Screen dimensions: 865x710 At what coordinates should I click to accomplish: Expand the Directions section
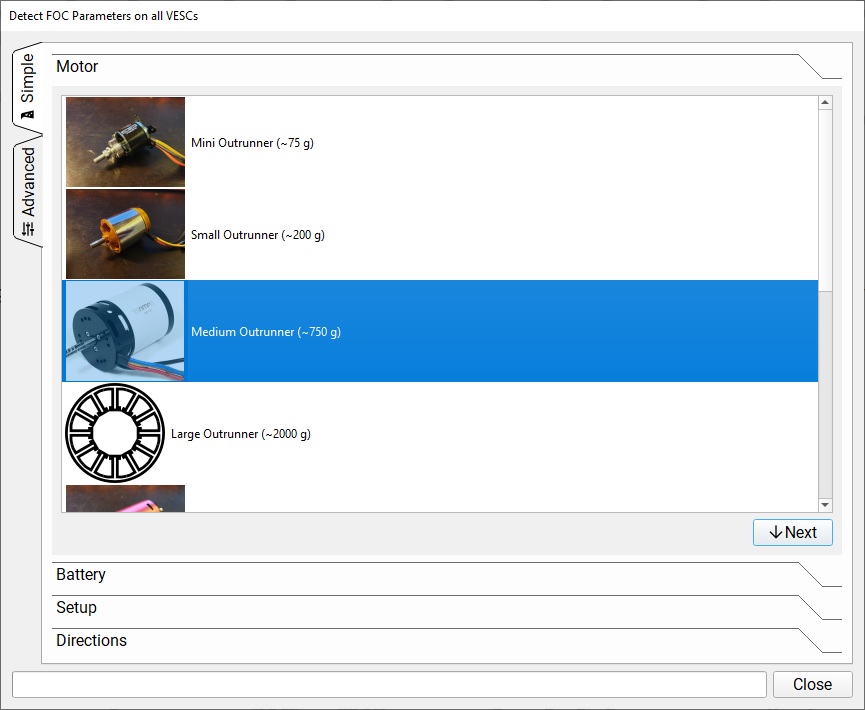[447, 641]
